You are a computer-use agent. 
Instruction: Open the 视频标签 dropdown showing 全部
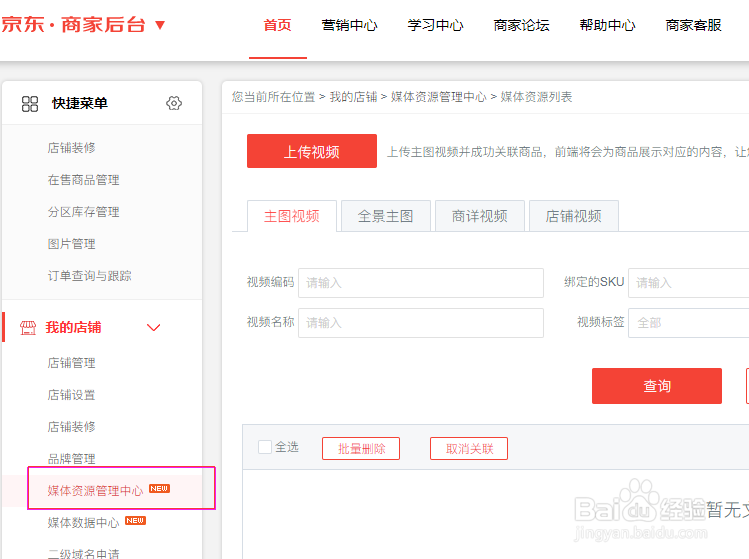(x=688, y=323)
